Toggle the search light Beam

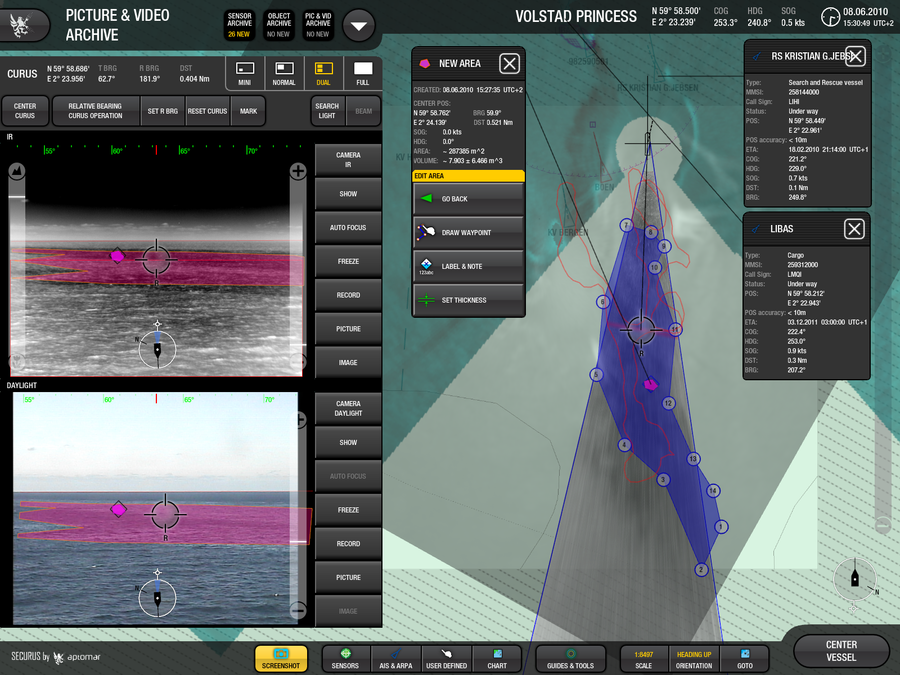[x=363, y=111]
